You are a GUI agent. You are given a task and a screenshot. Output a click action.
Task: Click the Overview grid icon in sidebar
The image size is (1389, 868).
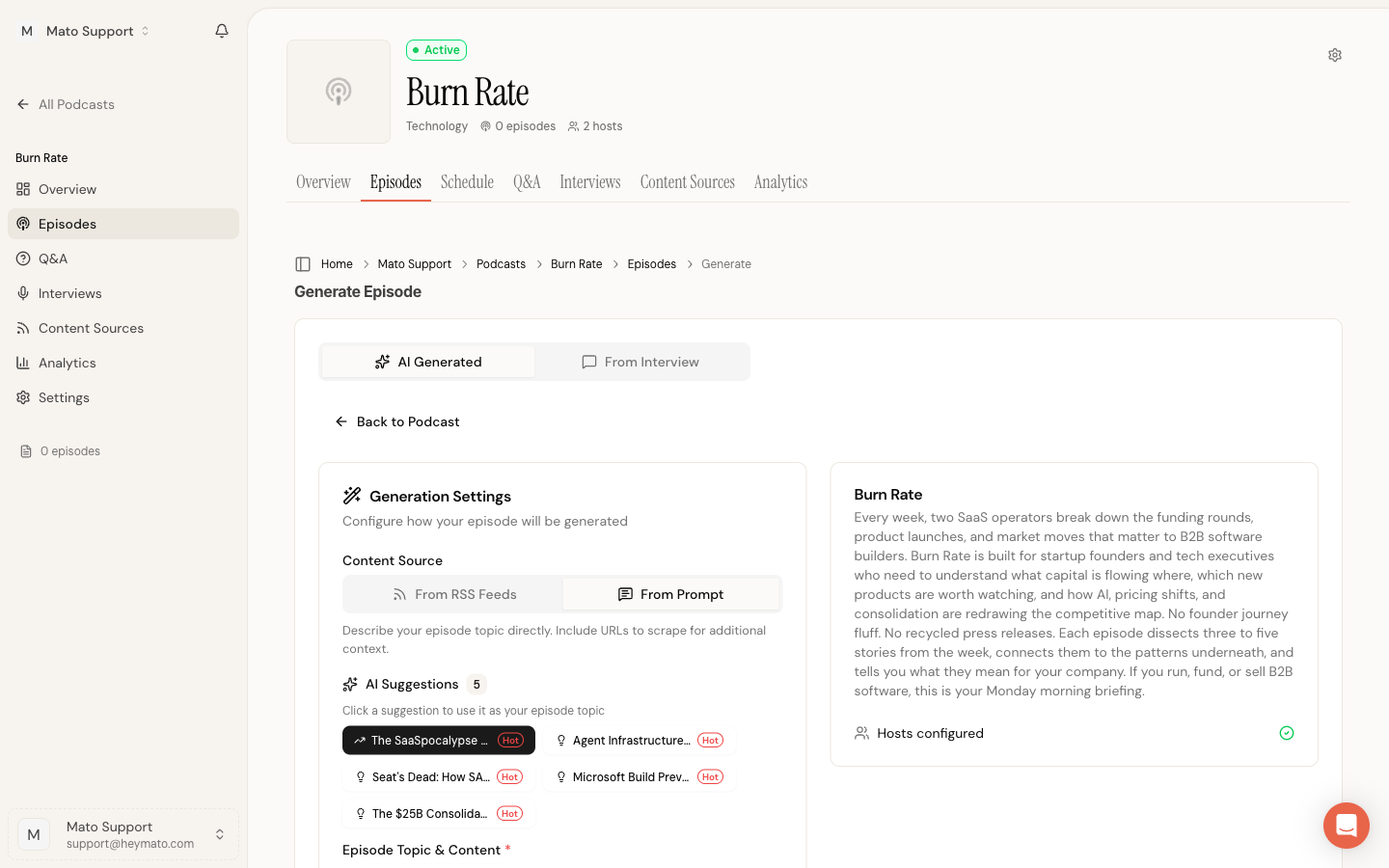point(23,189)
